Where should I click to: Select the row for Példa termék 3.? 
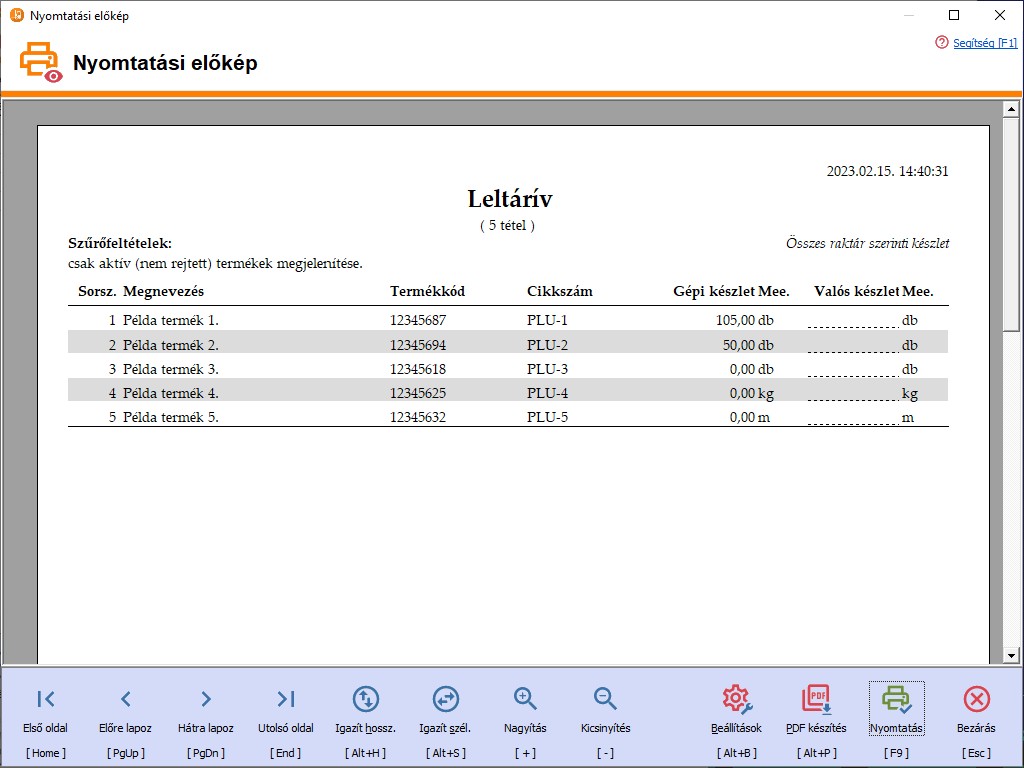tap(400, 369)
